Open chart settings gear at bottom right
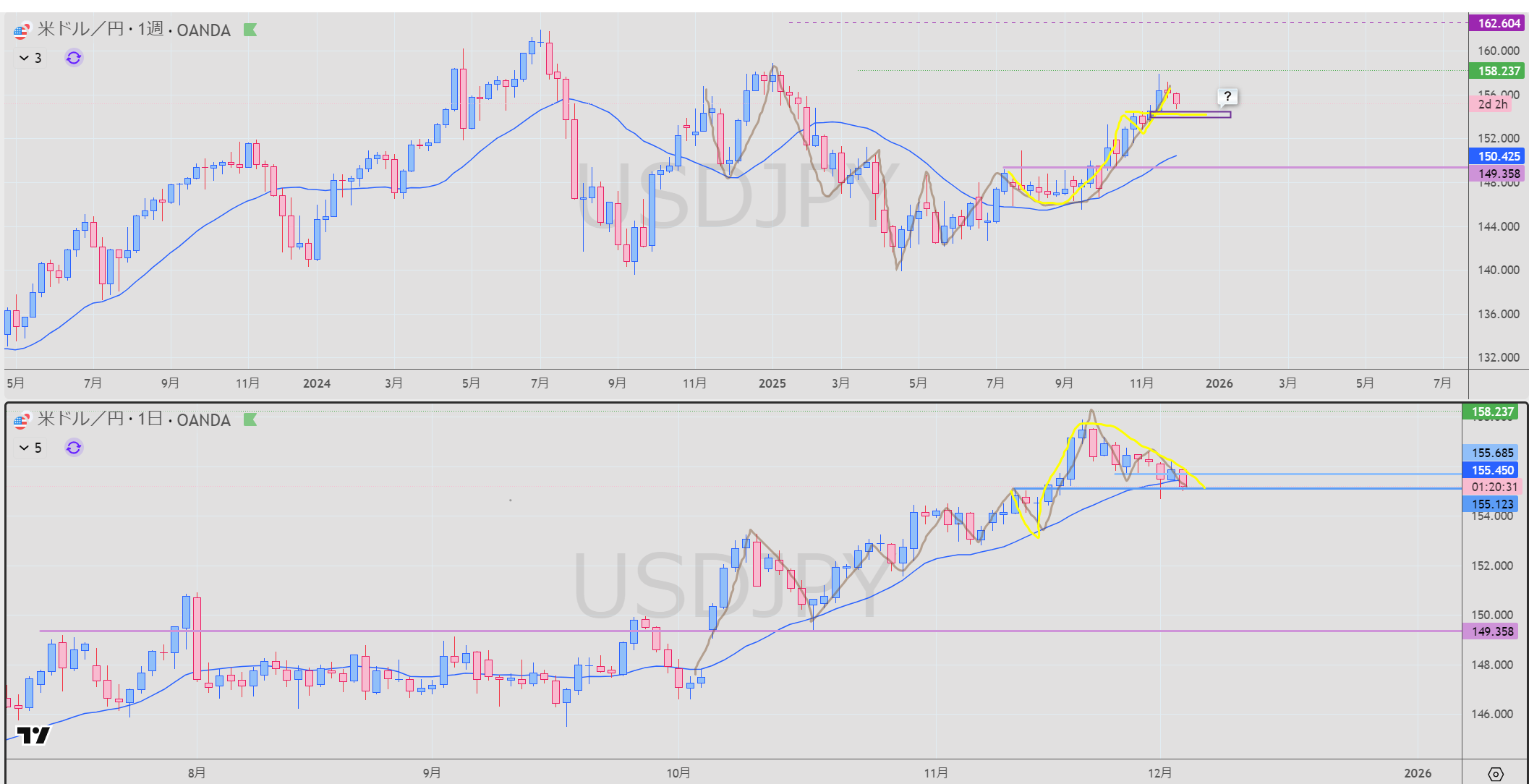 pyautogui.click(x=1495, y=774)
